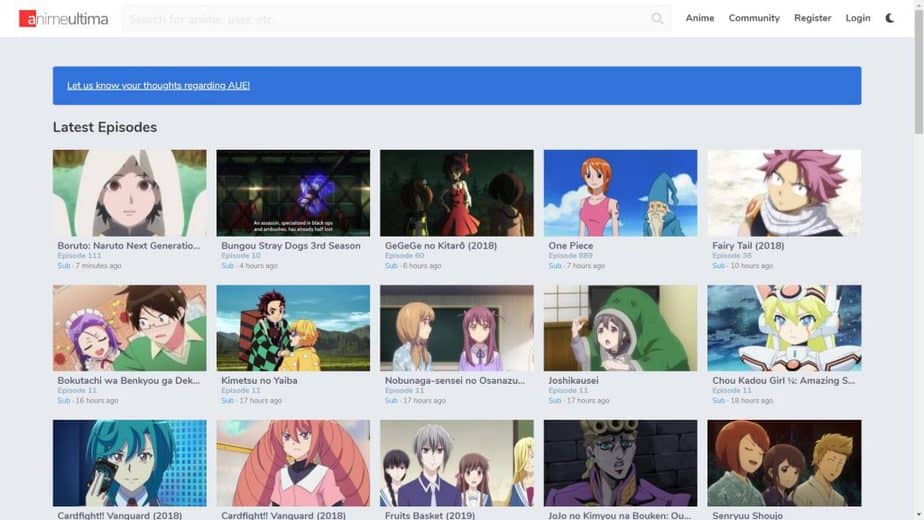Click the GeGeGe no Kitarō (2018) title

(x=441, y=245)
